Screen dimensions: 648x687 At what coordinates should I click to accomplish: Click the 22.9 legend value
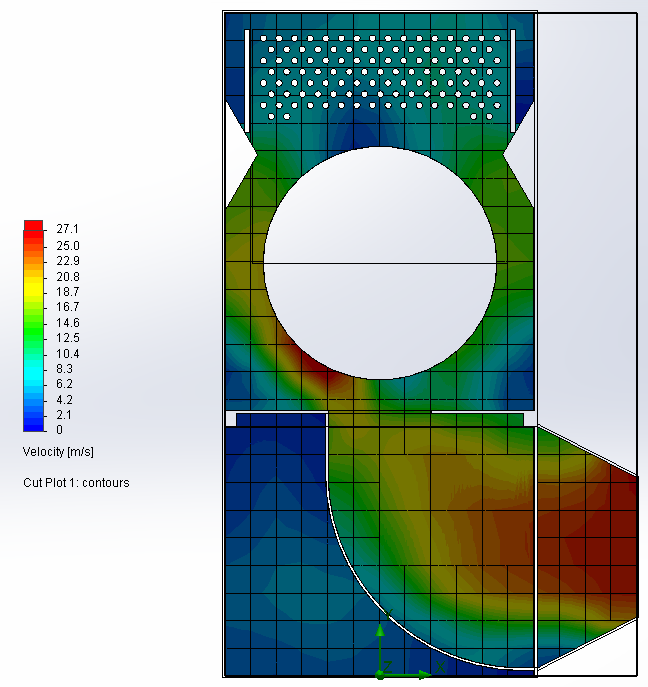click(x=67, y=261)
